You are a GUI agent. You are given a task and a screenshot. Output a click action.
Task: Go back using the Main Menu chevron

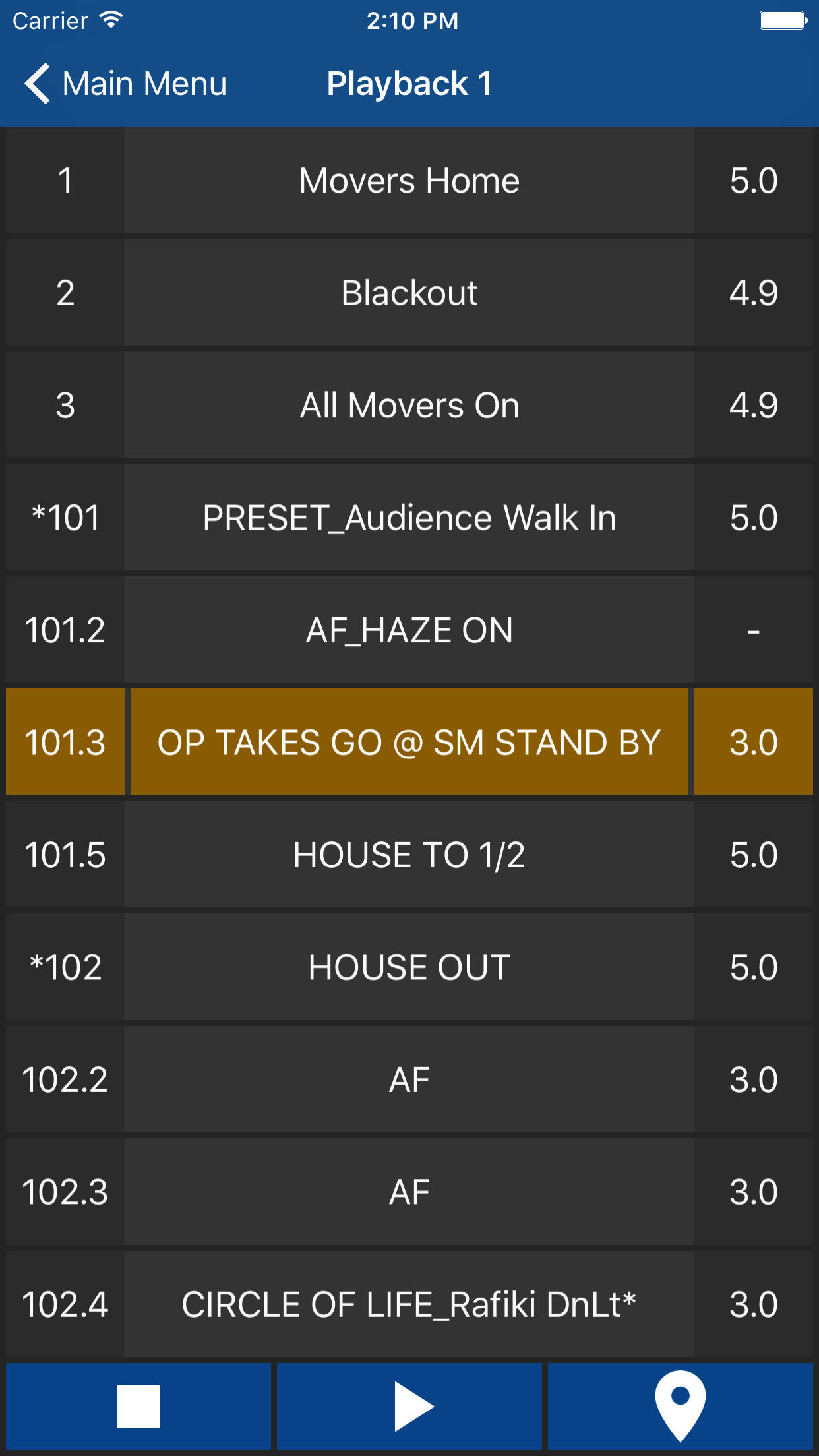coord(38,84)
